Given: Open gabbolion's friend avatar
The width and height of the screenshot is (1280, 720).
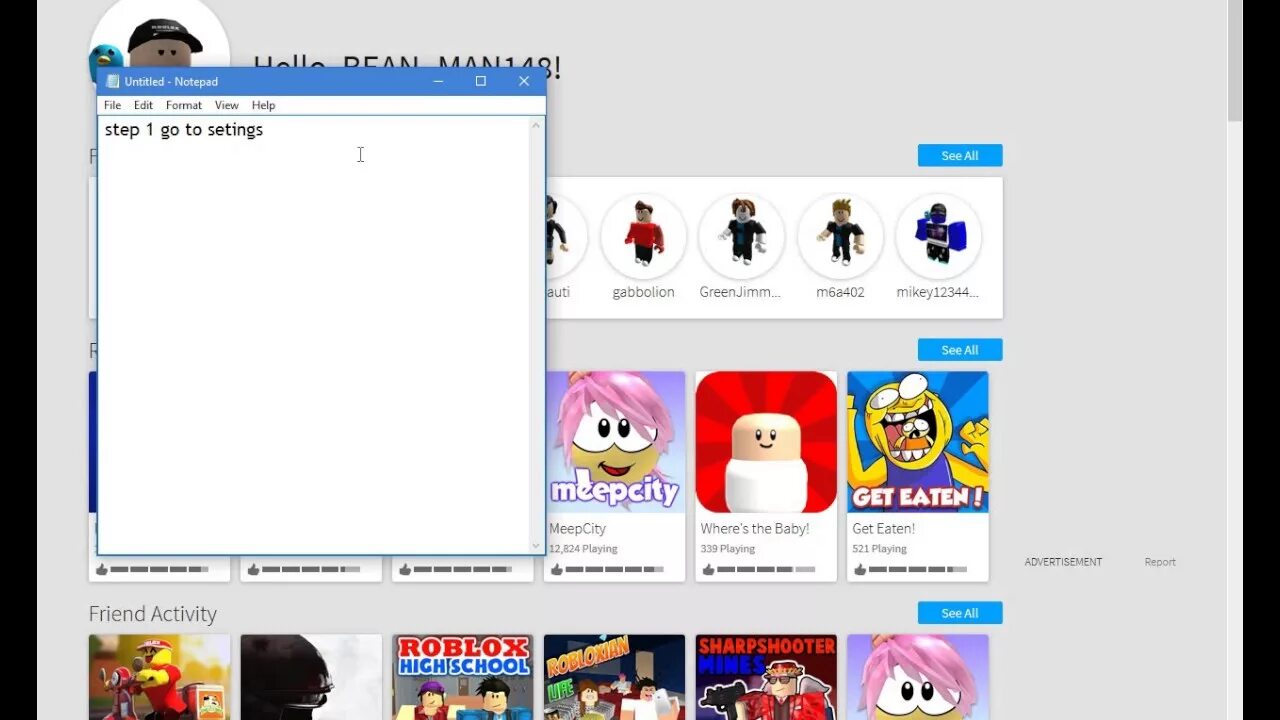Looking at the screenshot, I should pyautogui.click(x=644, y=236).
